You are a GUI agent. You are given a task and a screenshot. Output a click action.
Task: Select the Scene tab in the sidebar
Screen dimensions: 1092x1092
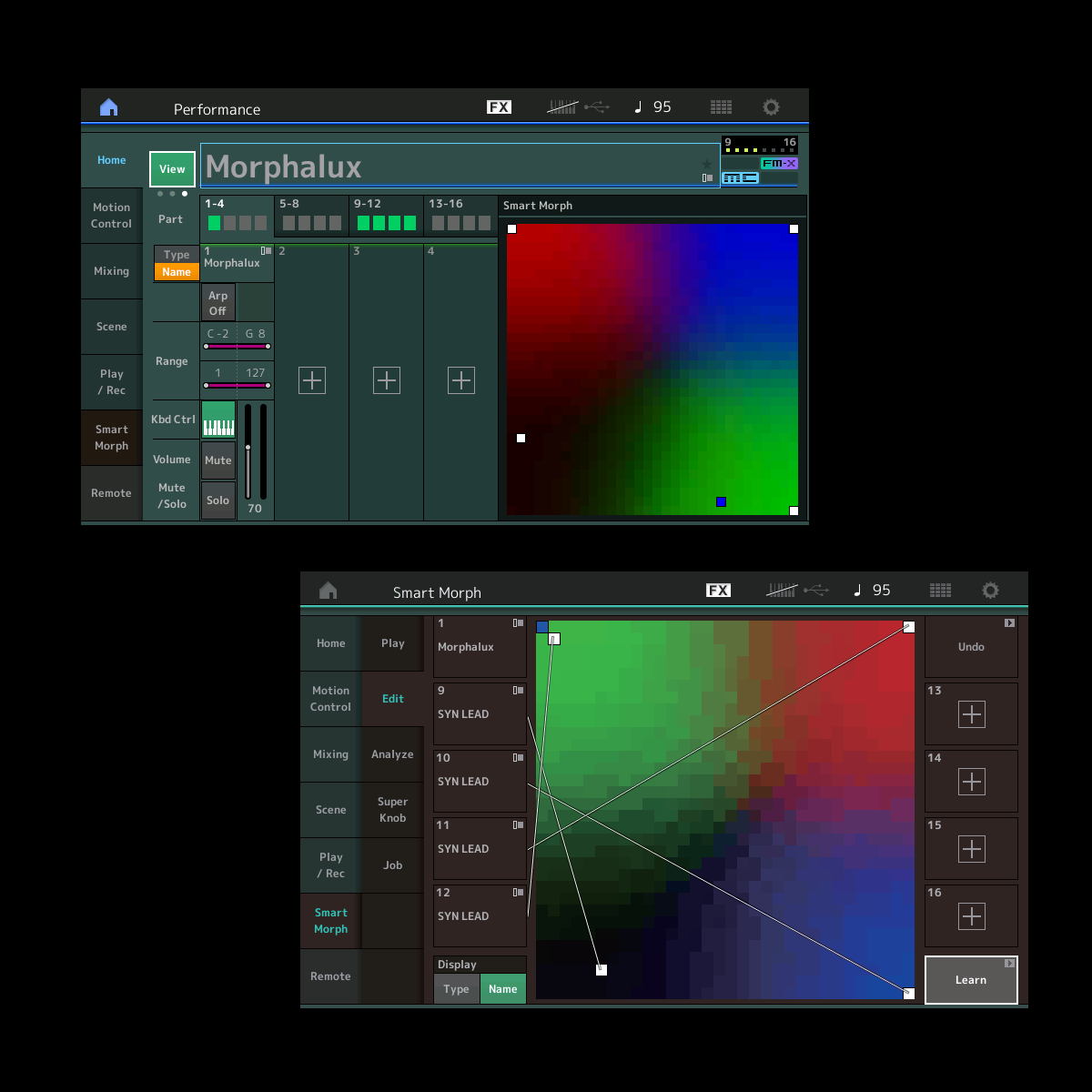111,327
